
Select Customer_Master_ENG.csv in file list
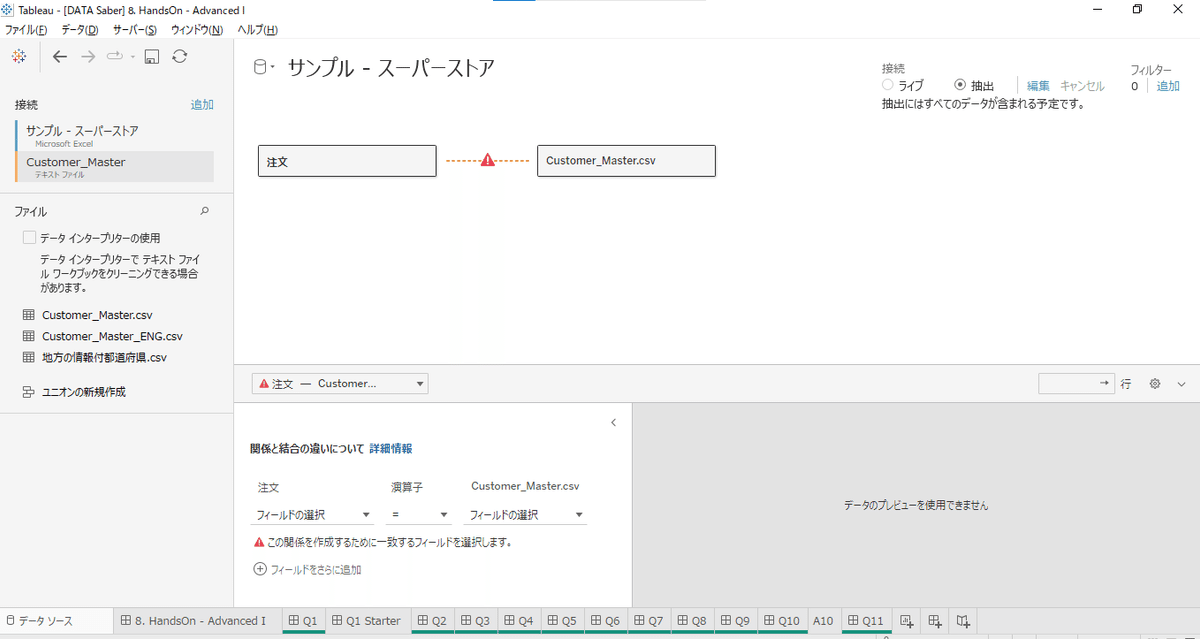[x=112, y=336]
